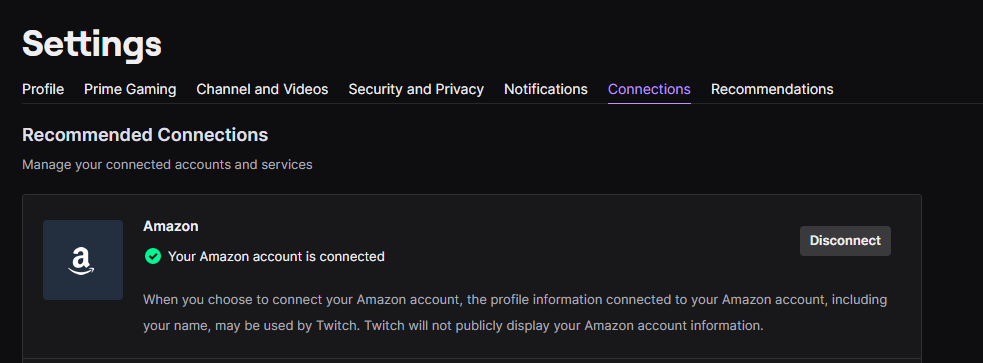Disconnect the Amazon account
Image resolution: width=983 pixels, height=363 pixels.
tap(845, 241)
